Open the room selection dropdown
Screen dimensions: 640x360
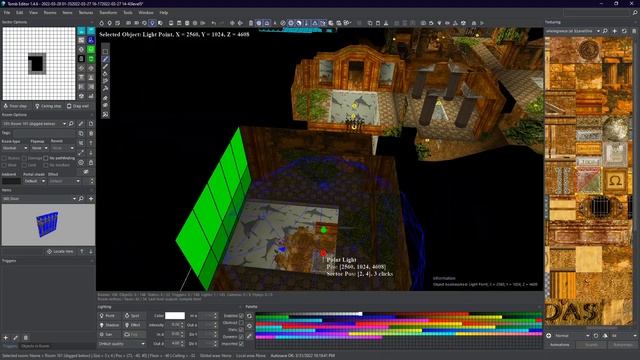click(34, 124)
